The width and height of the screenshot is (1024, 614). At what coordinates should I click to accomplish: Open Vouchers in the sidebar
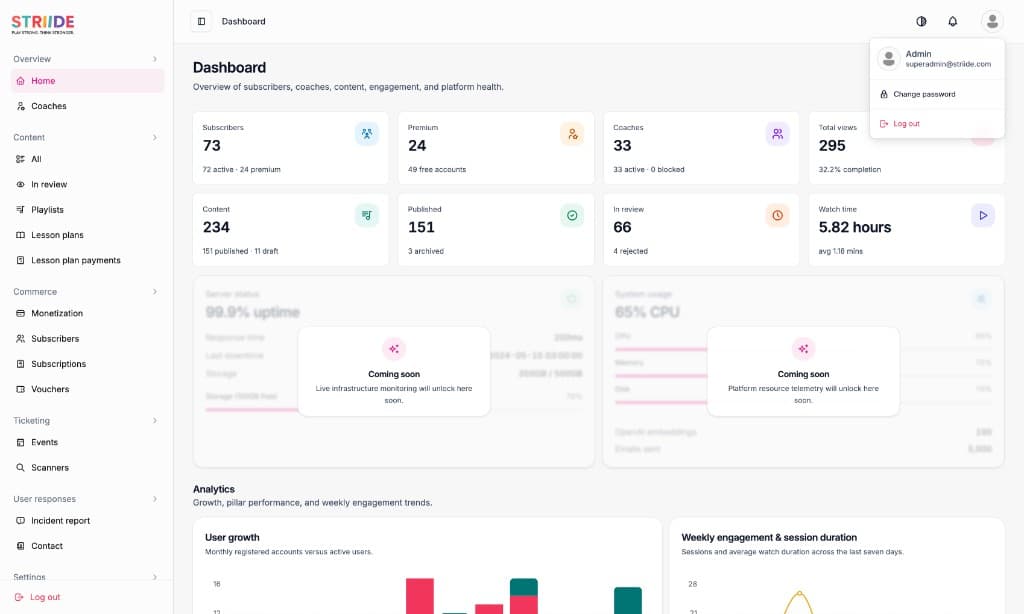click(88, 389)
